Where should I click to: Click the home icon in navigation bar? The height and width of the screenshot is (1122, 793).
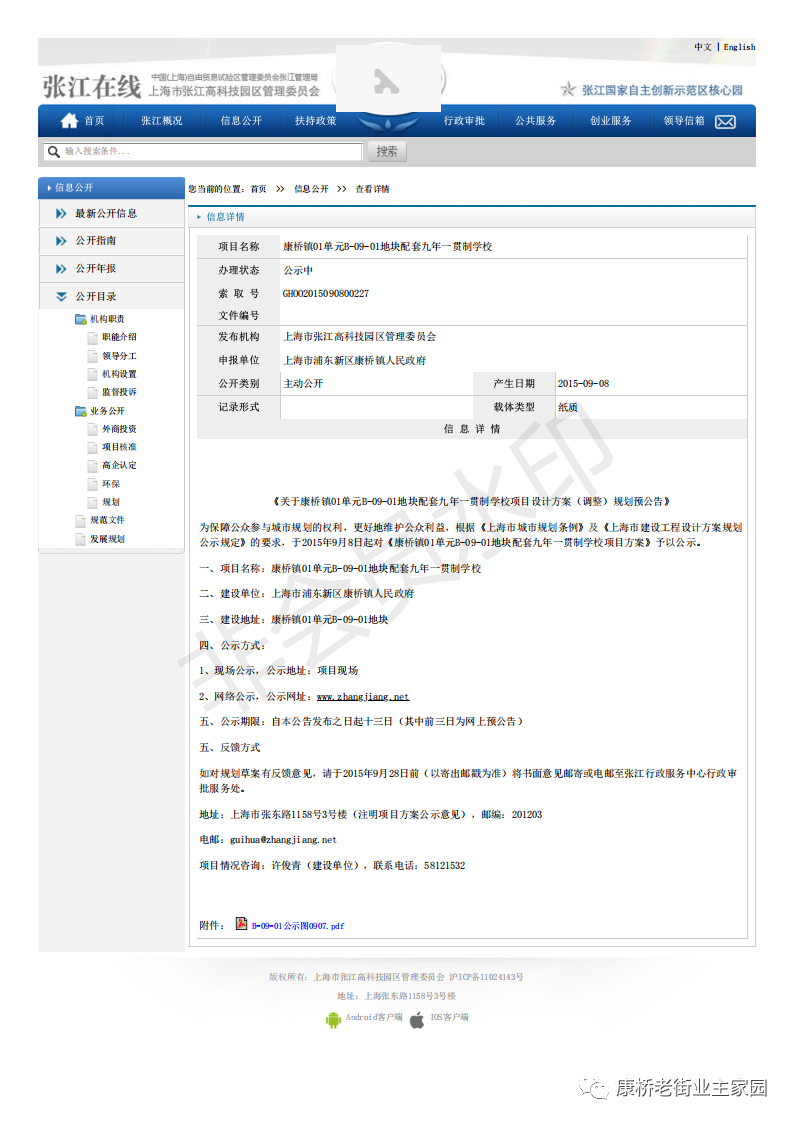pos(69,121)
